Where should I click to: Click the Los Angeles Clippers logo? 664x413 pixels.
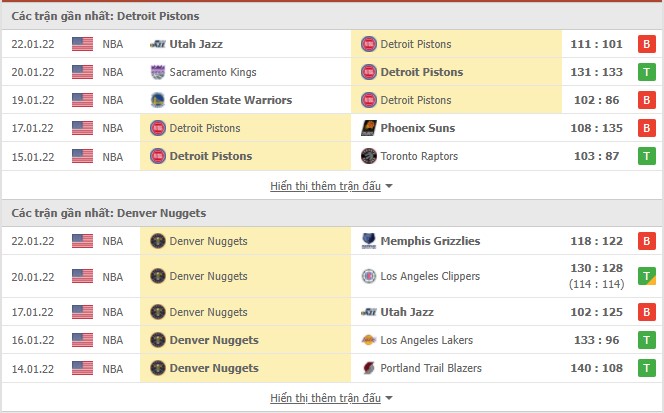tap(369, 276)
